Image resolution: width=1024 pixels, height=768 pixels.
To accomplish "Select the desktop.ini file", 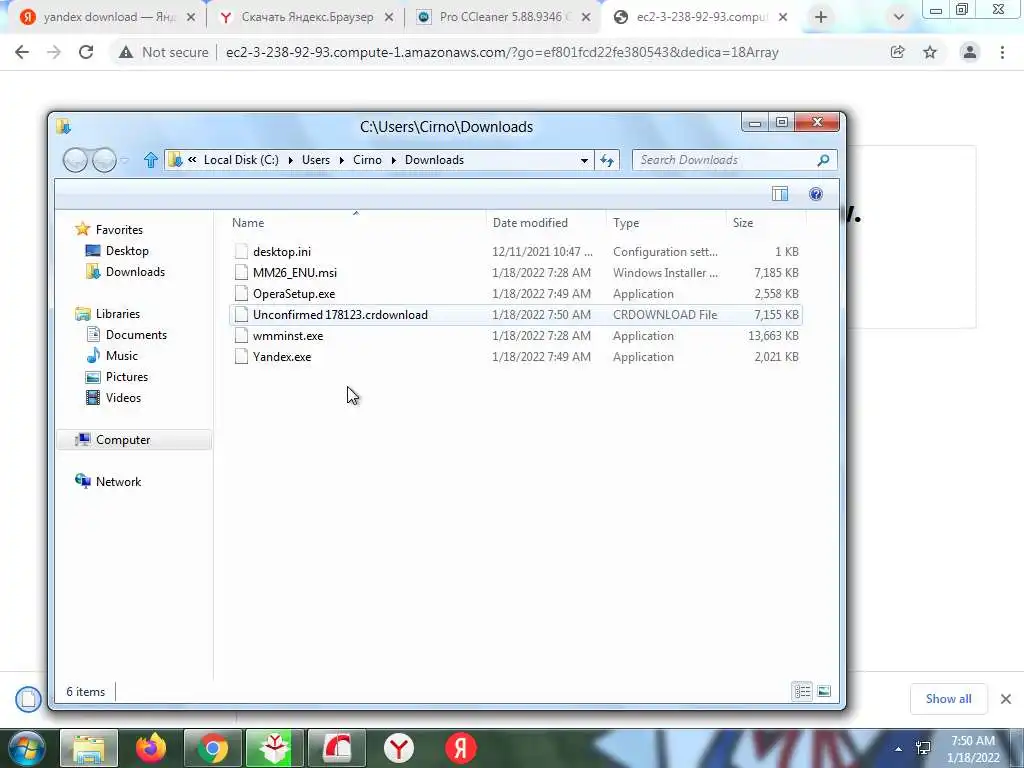I will coord(516,251).
